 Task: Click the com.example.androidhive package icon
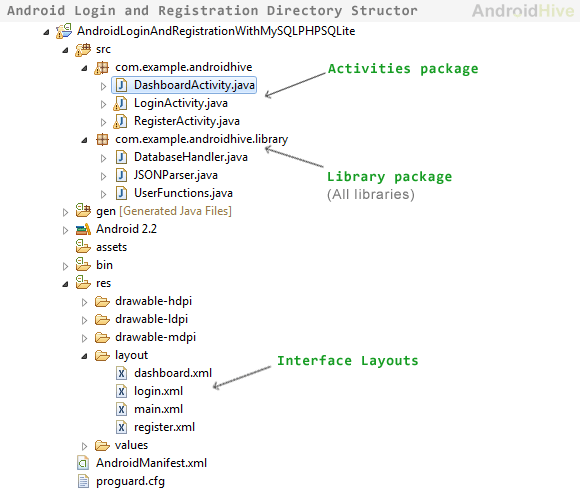[x=101, y=67]
